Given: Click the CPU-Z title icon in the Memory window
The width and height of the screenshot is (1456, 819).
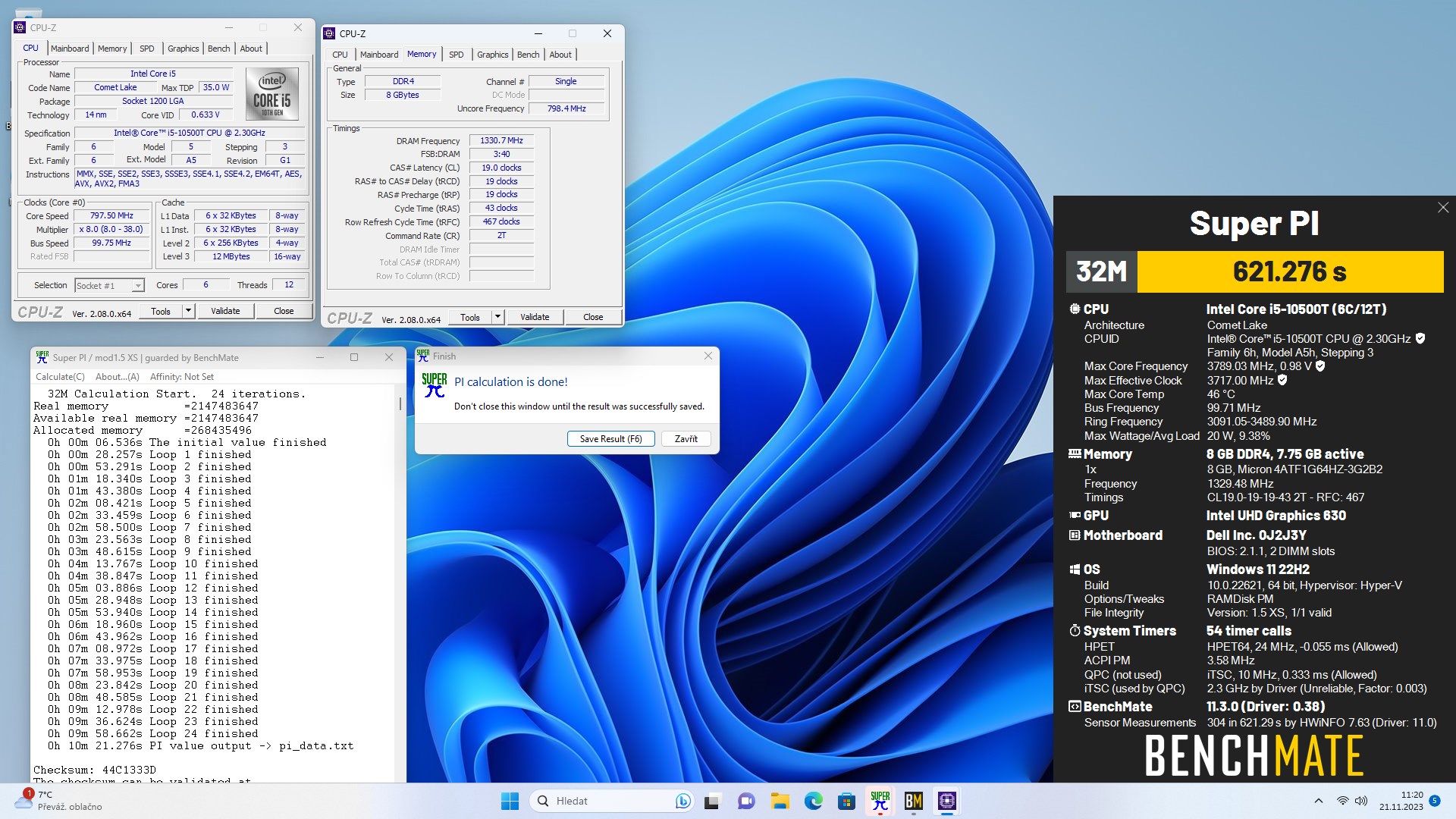Looking at the screenshot, I should coord(329,33).
